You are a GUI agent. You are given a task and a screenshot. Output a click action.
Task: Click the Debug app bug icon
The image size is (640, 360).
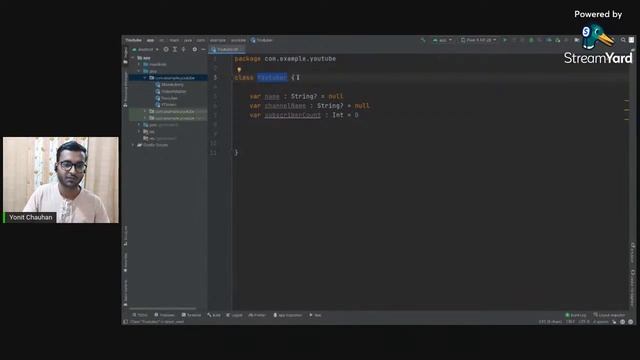point(531,40)
